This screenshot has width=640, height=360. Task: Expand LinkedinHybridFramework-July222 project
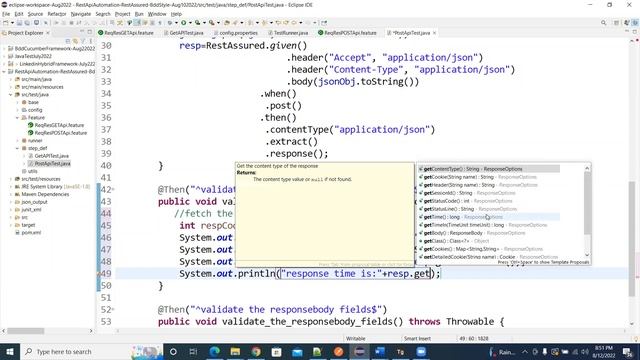pyautogui.click(x=4, y=64)
